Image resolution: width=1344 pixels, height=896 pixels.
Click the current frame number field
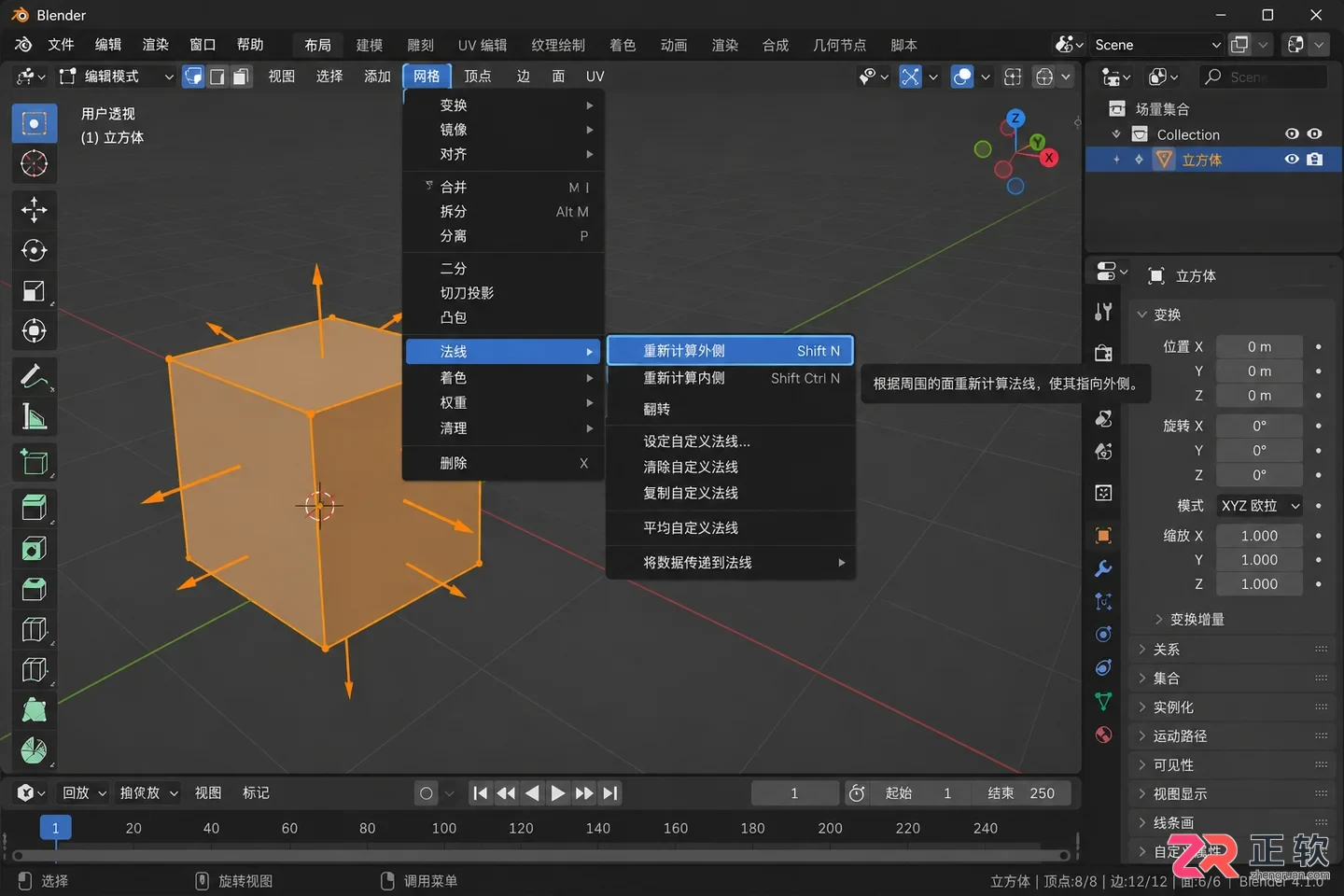[x=795, y=793]
